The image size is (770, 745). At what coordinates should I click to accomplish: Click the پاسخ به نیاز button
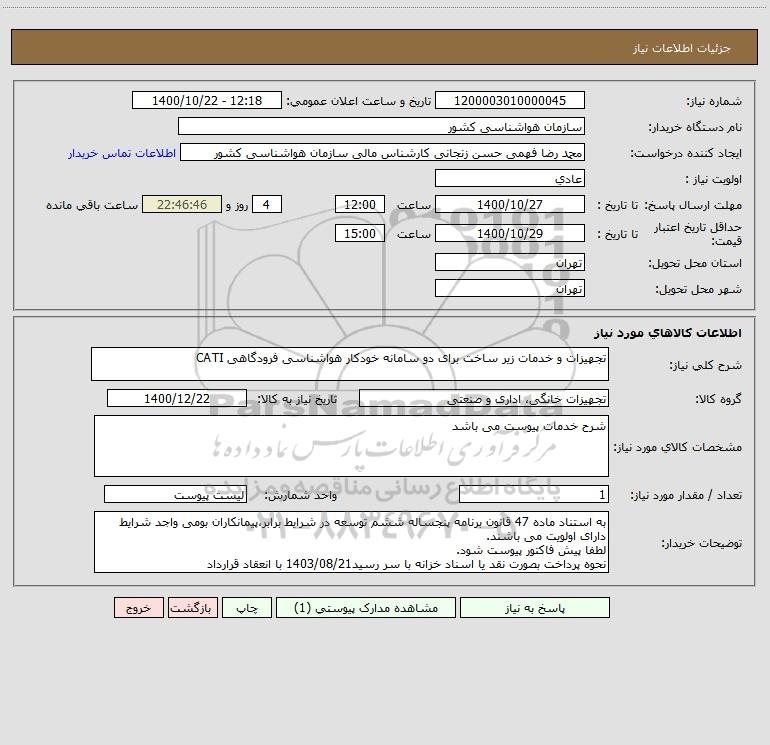535,607
